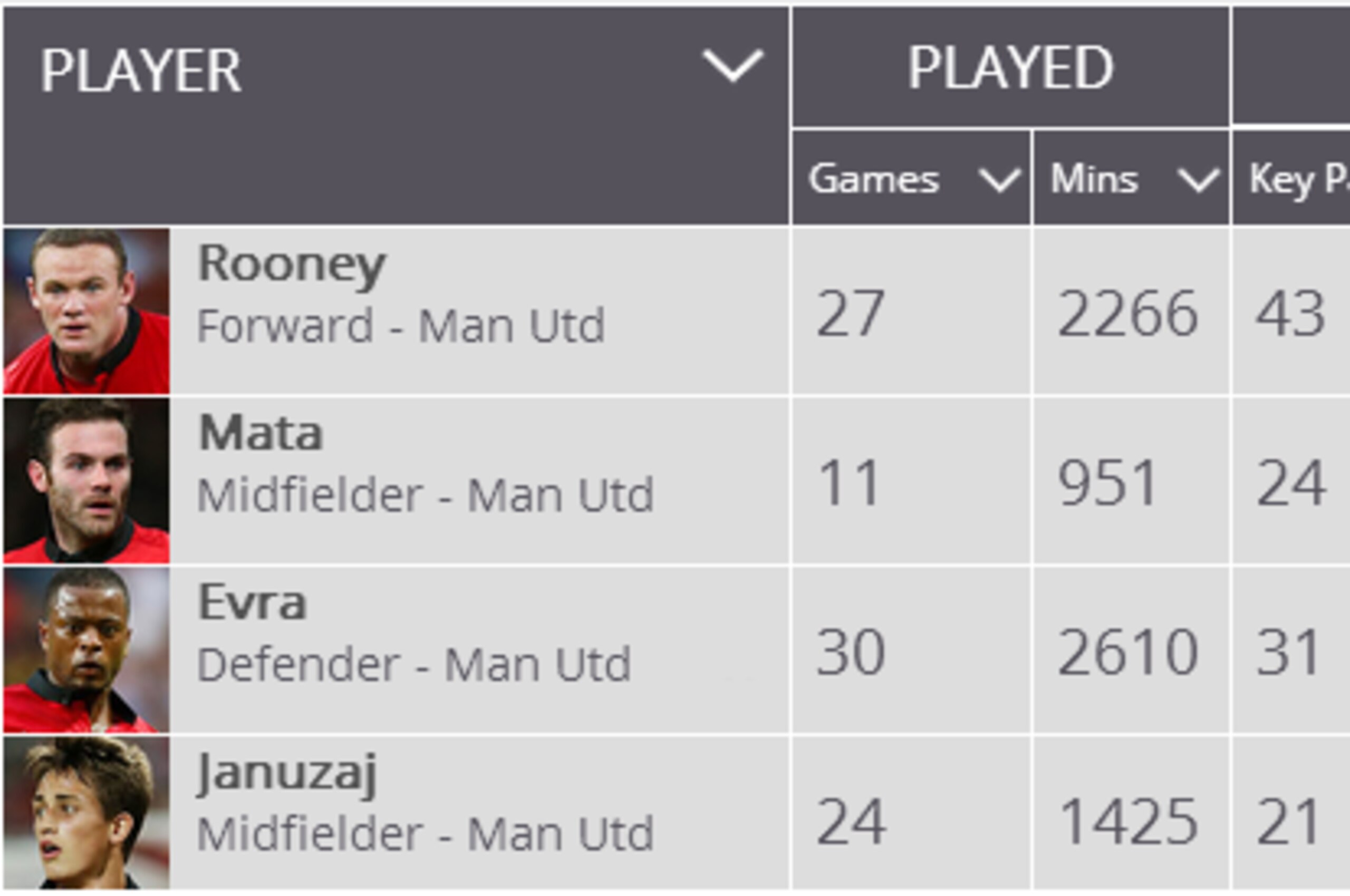Screen dimensions: 1350x896
Task: Select Mata's 24 key passes cell
Action: (x=1291, y=481)
